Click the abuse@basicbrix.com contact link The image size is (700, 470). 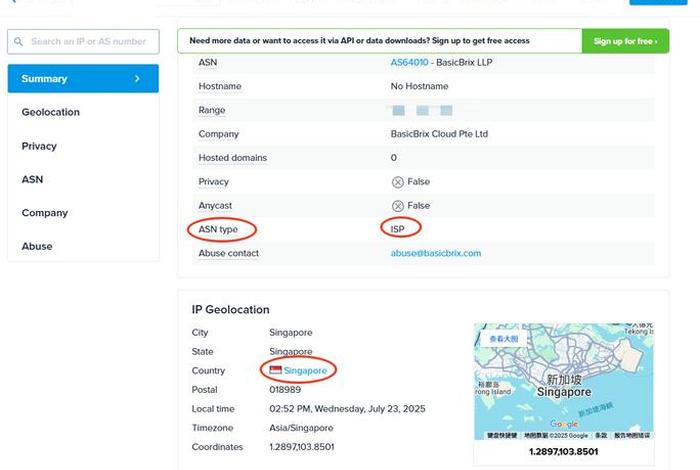(436, 254)
